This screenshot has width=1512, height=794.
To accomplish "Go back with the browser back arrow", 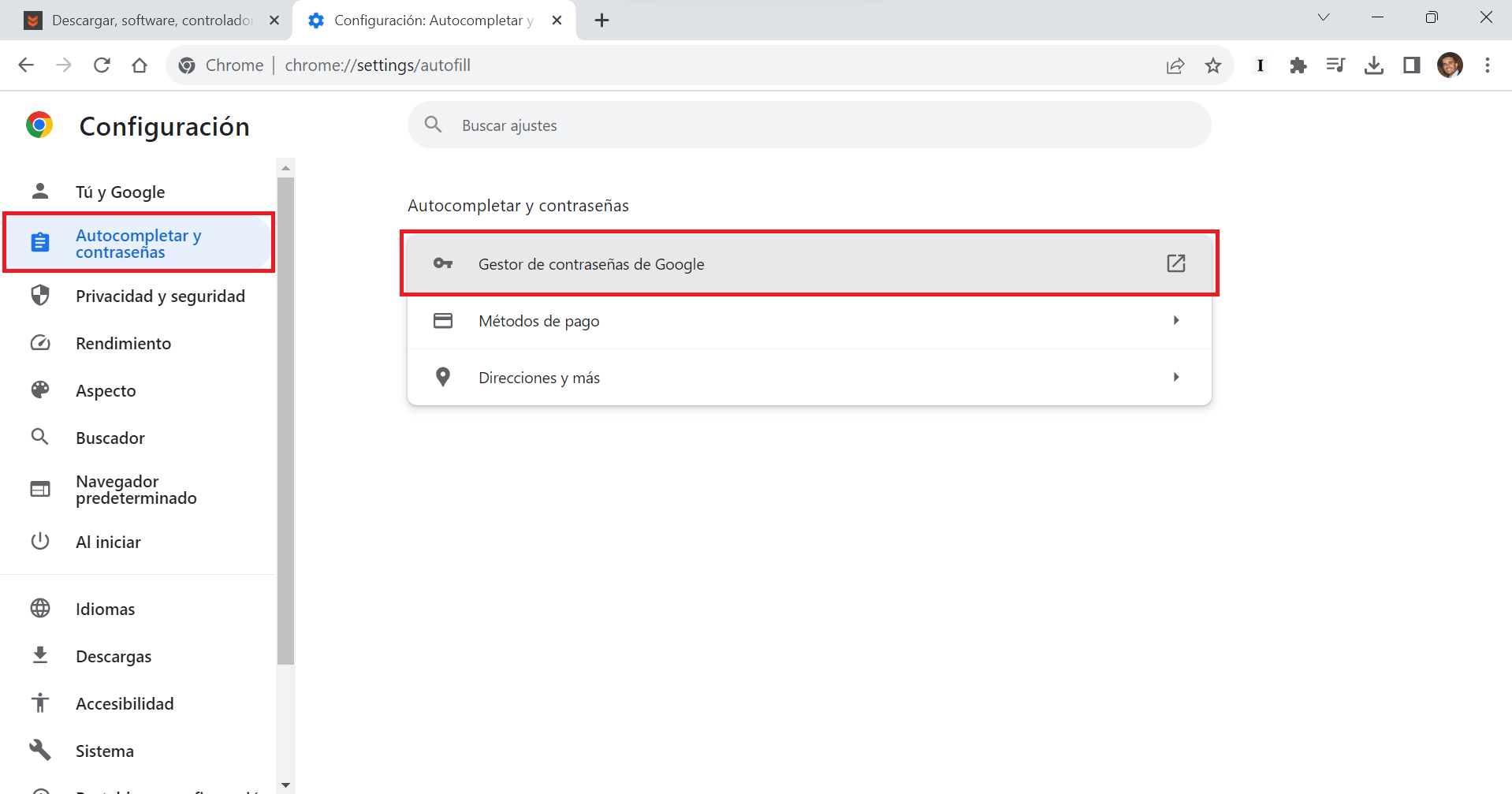I will coord(26,65).
